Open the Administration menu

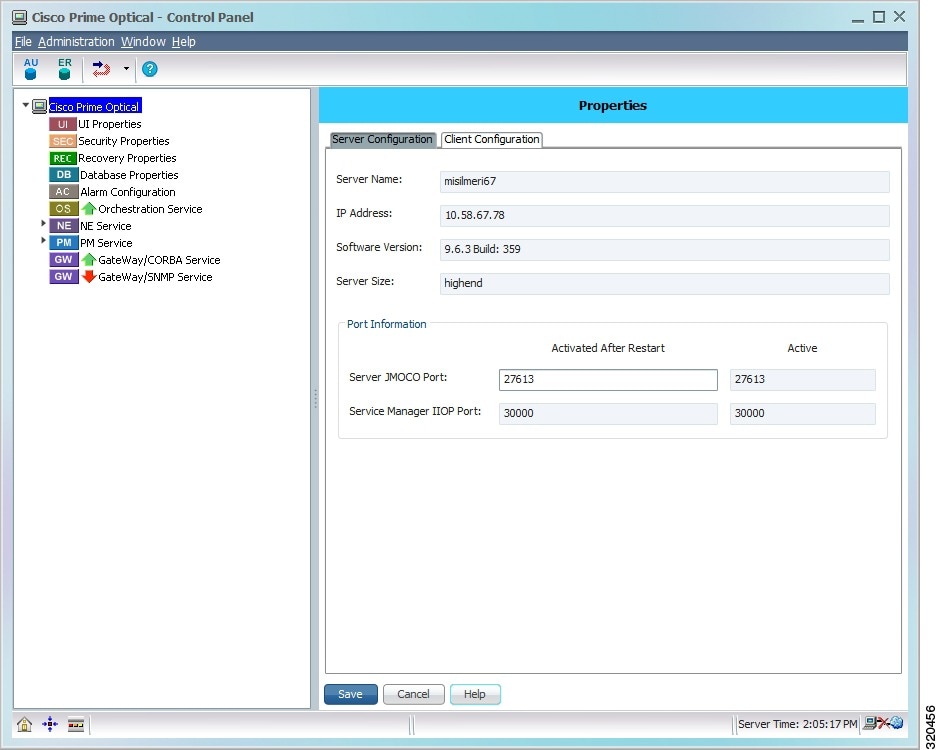click(76, 42)
